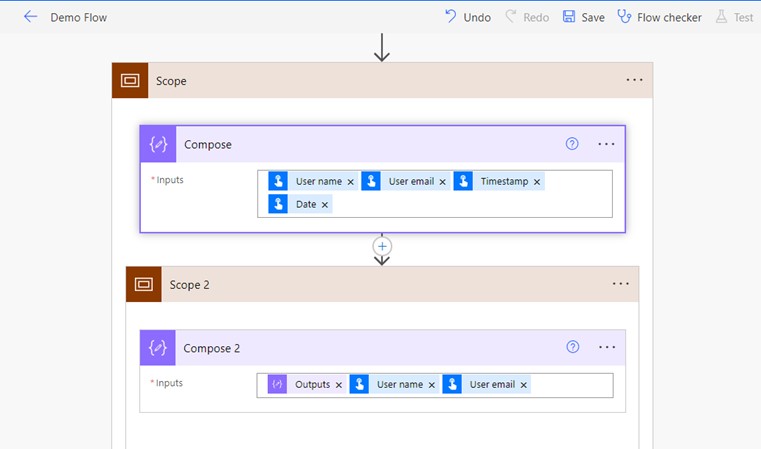The width and height of the screenshot is (761, 449).
Task: Click the Scope action icon
Action: 130,81
